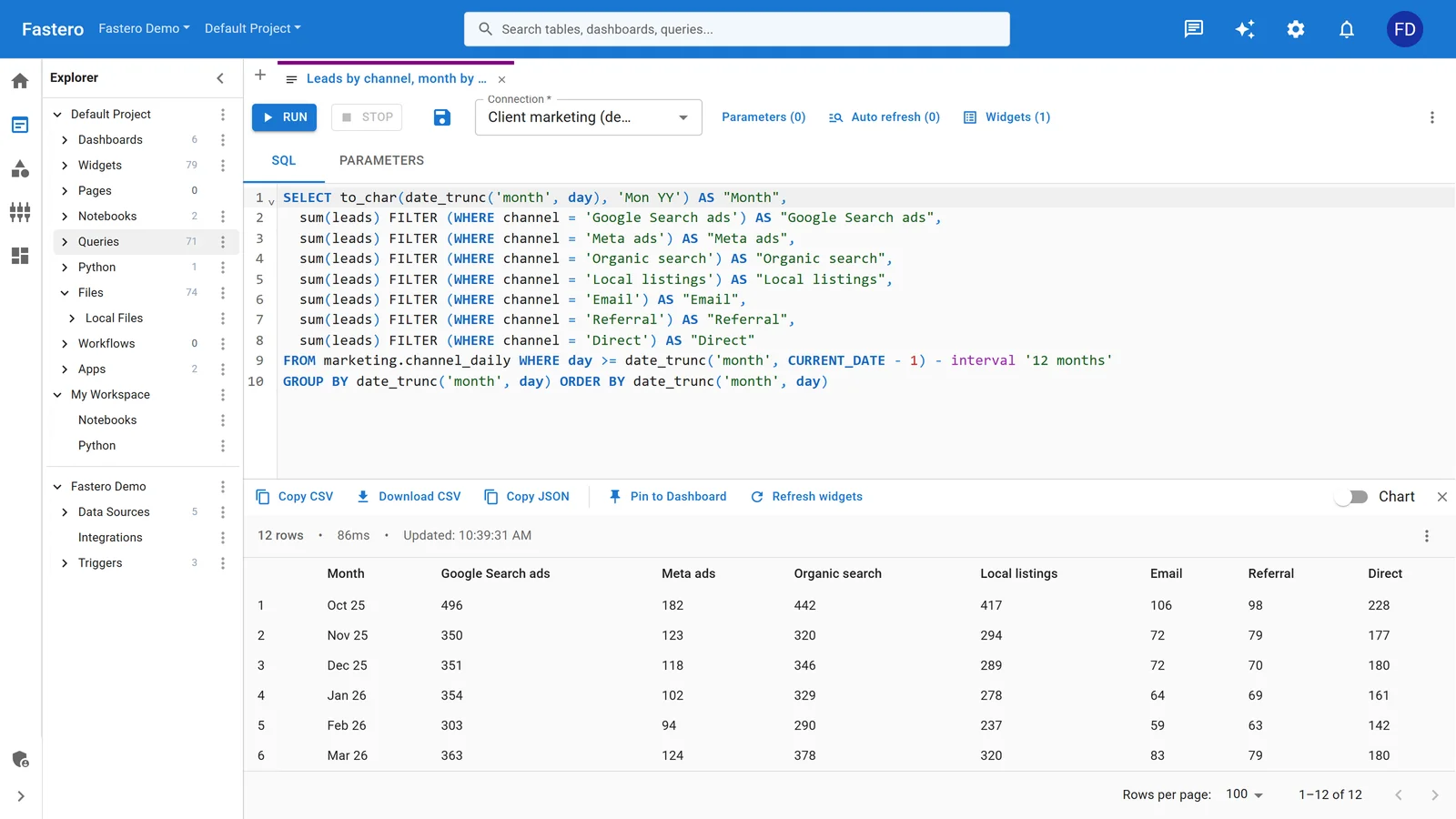Open the Fastero Demo organization dropdown
Screen dimensions: 1456x819
(144, 28)
